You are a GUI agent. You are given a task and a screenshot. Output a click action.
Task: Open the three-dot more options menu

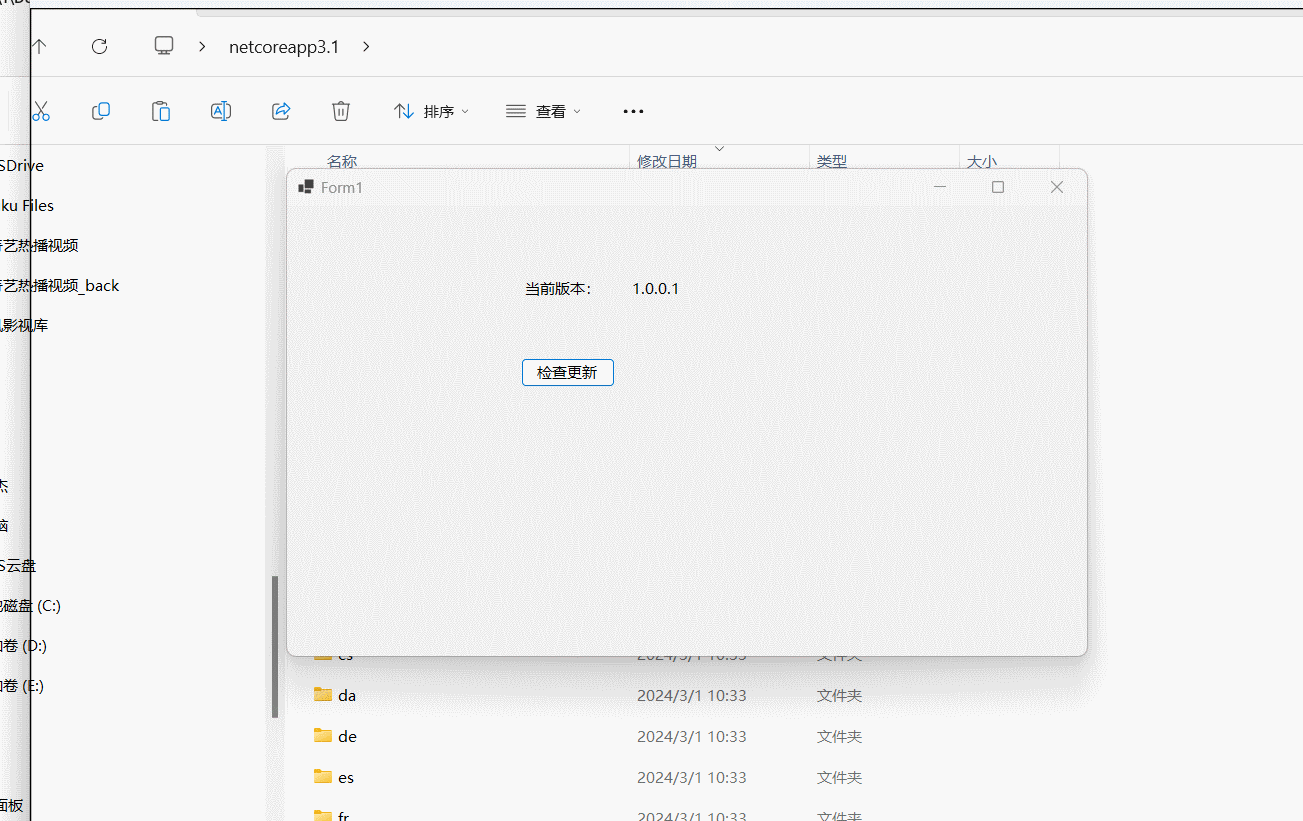pos(633,111)
